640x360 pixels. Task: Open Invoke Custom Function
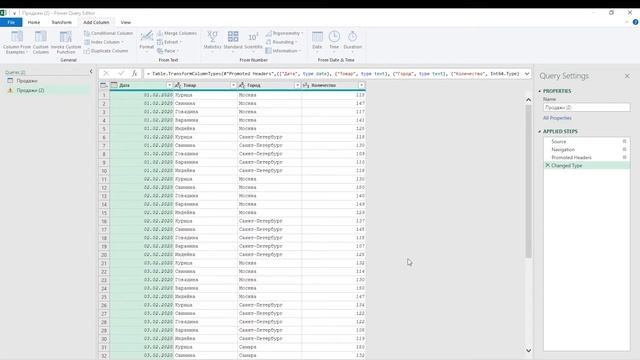[66, 42]
